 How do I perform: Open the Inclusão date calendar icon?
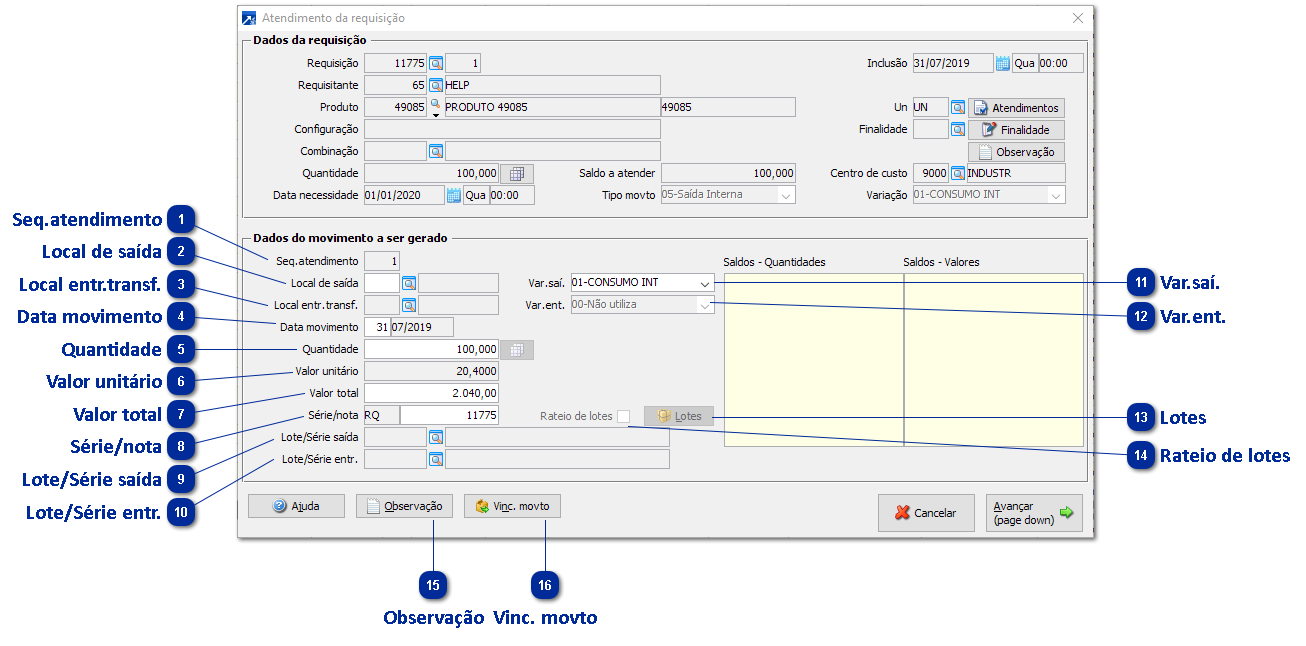[1003, 64]
